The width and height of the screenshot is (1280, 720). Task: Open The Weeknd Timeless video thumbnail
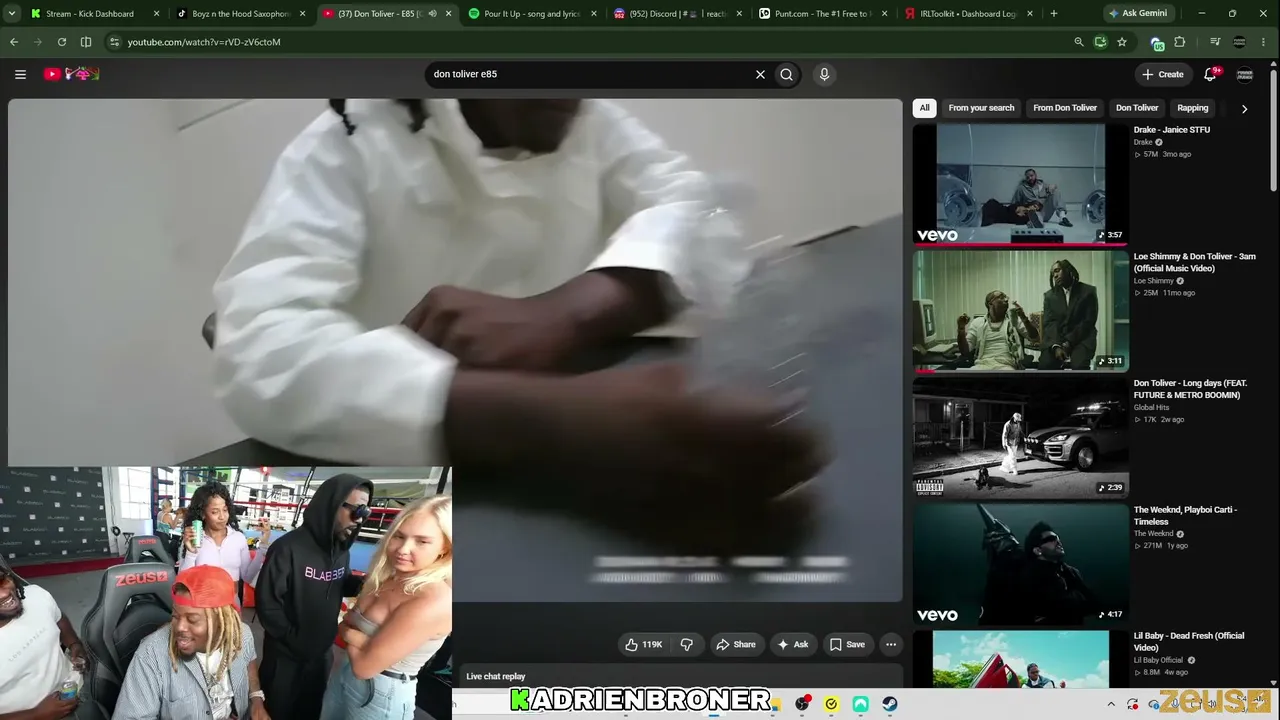[x=1020, y=564]
